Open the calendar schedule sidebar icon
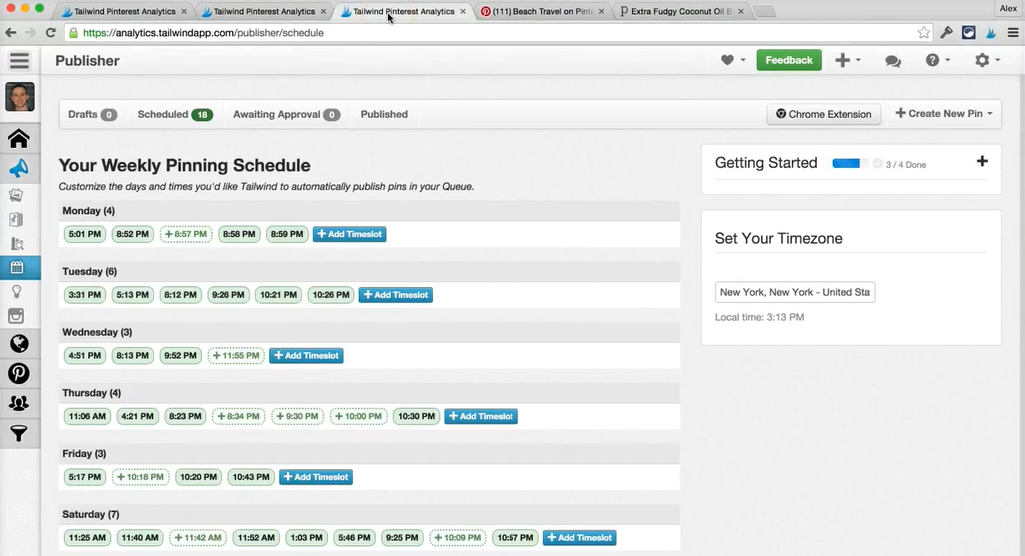Image resolution: width=1025 pixels, height=556 pixels. click(x=18, y=267)
